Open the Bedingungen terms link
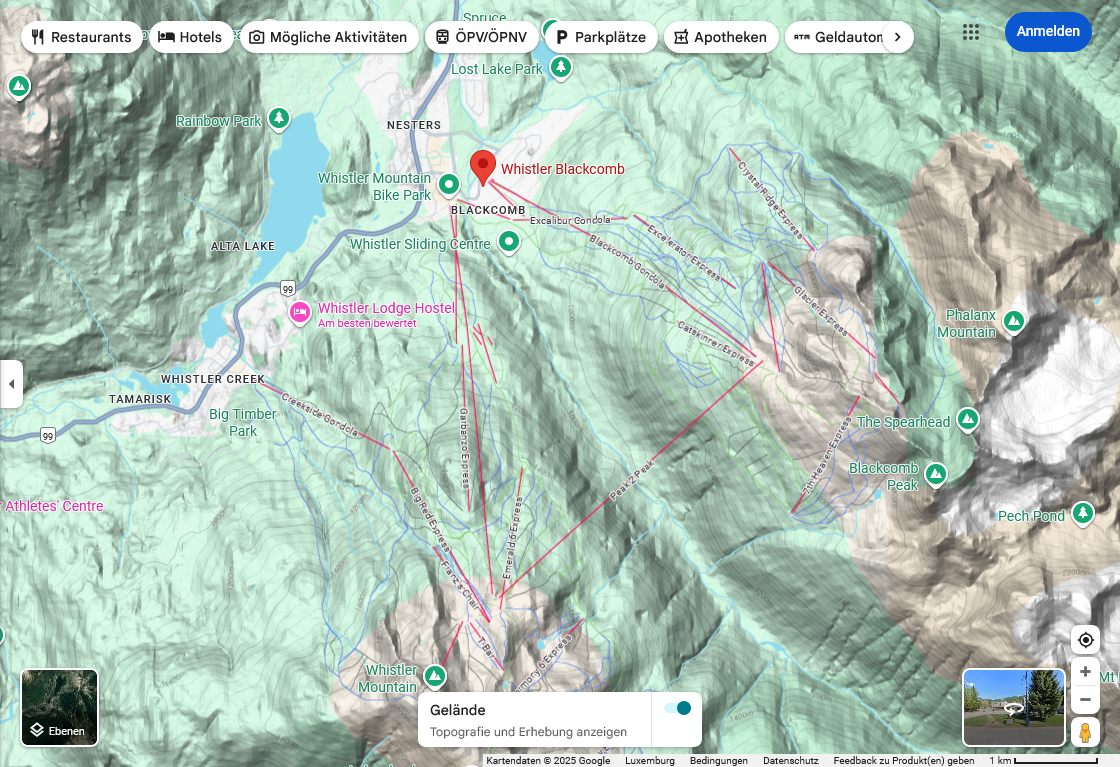 (719, 761)
